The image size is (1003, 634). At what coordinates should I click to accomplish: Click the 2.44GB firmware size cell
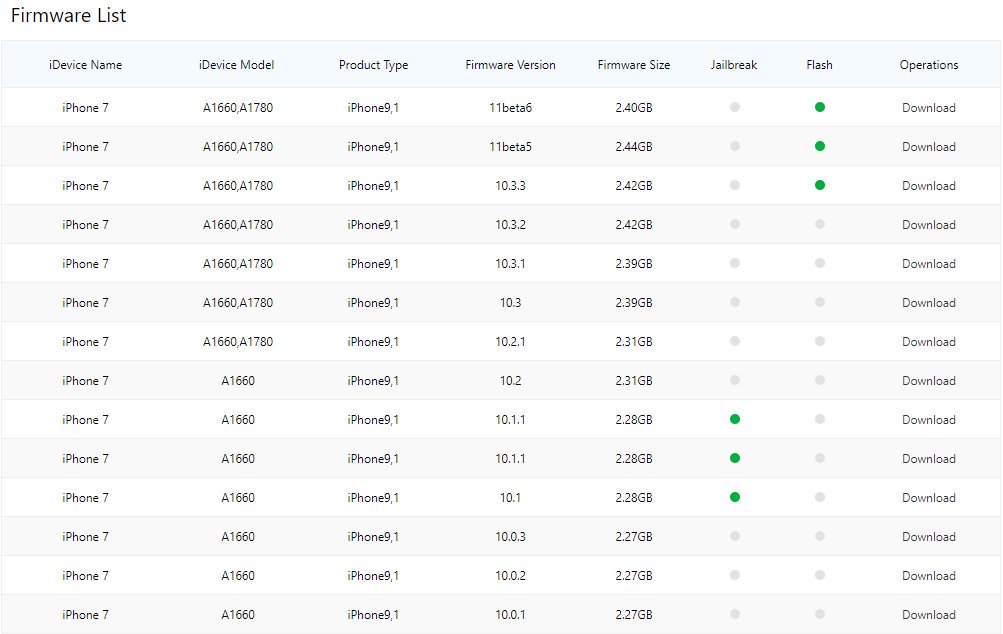coord(634,147)
